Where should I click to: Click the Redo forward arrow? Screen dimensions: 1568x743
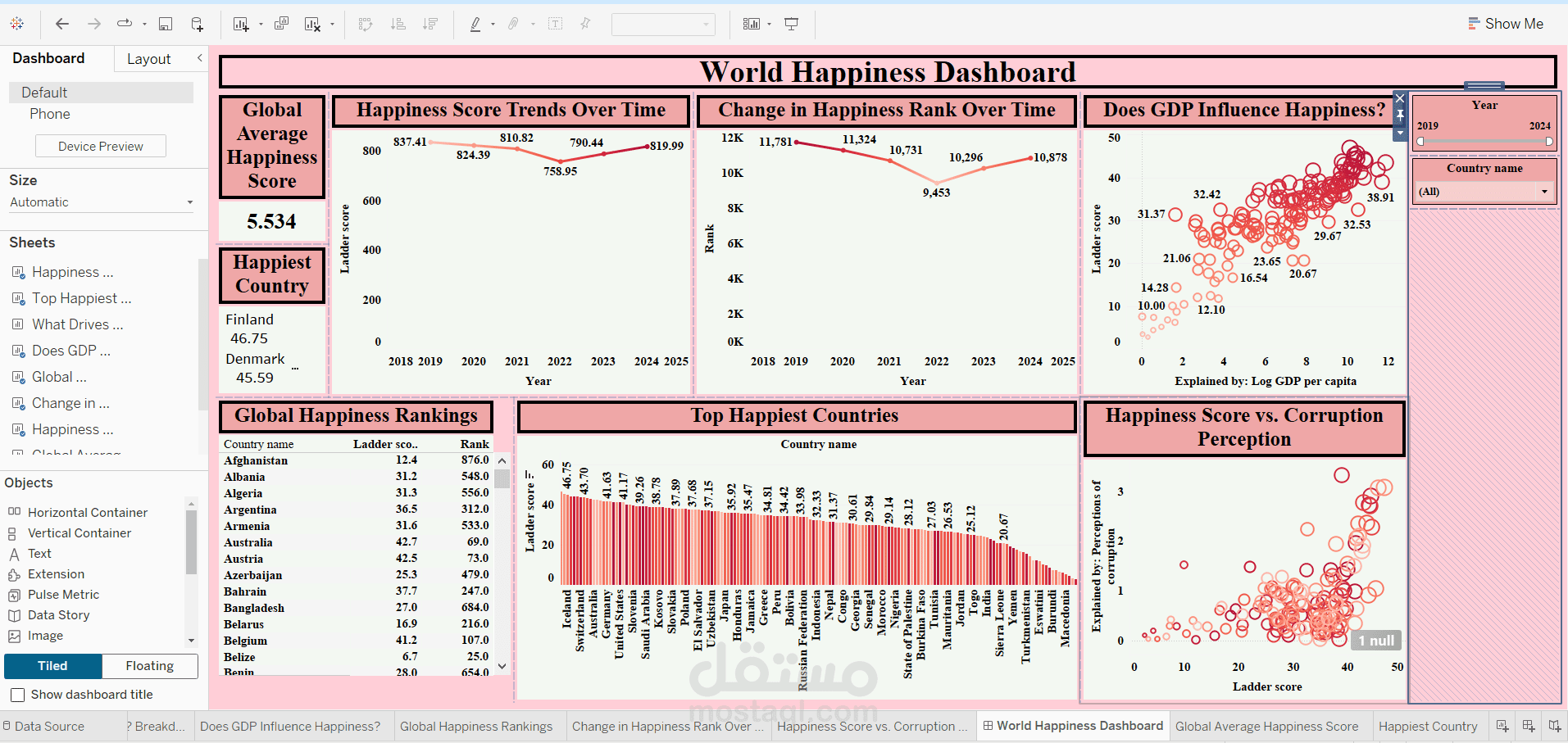(94, 24)
